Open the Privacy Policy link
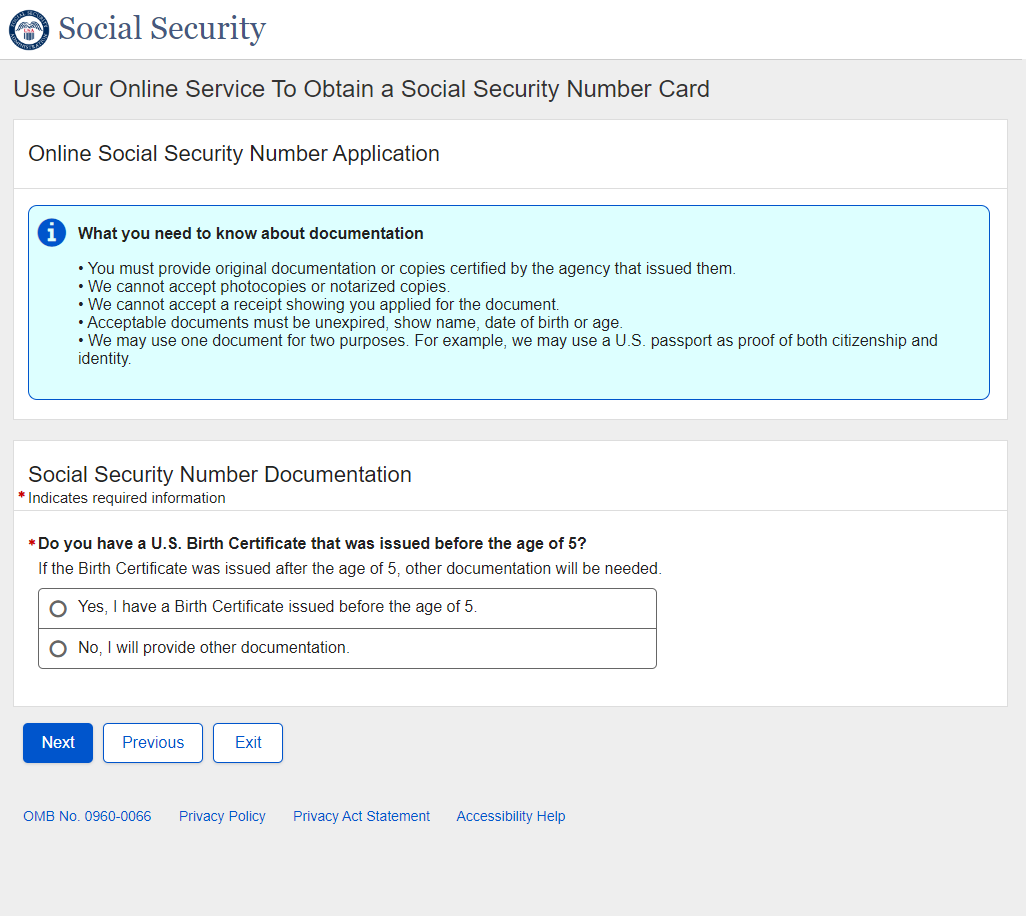The height and width of the screenshot is (916, 1026). click(222, 816)
